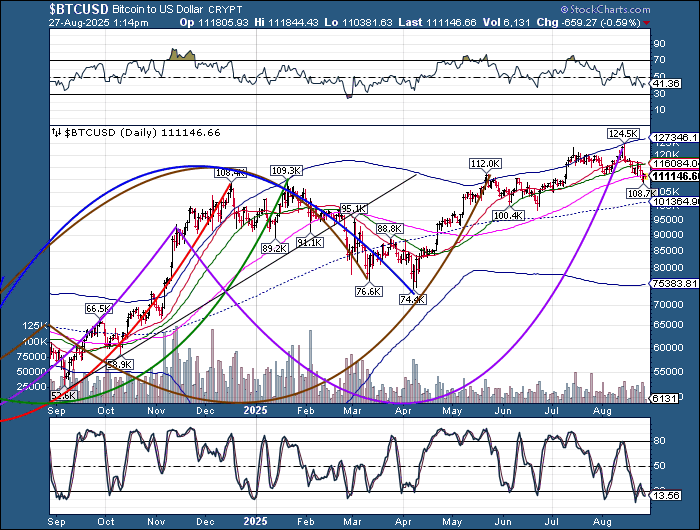
Task: Select the 74.4K low price label
Action: [x=413, y=299]
